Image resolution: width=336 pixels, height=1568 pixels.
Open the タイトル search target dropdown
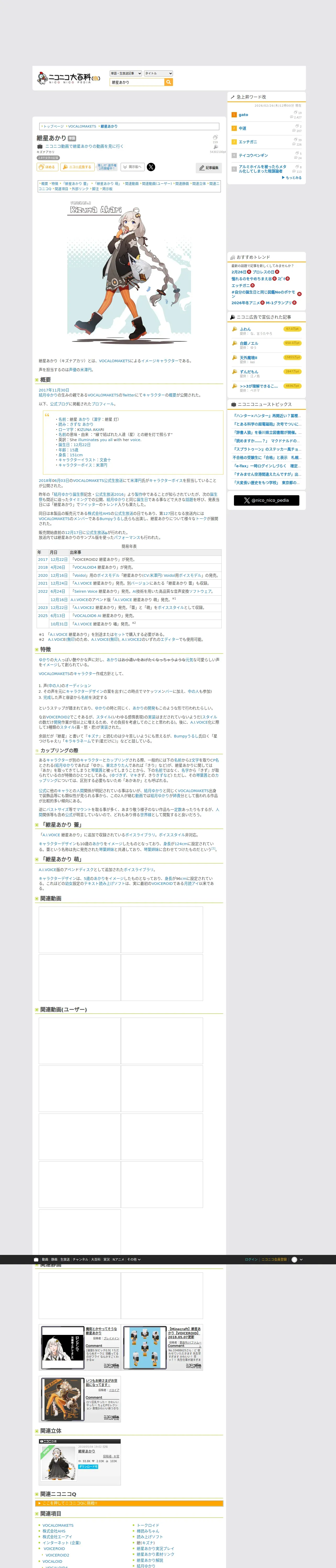pyautogui.click(x=159, y=73)
